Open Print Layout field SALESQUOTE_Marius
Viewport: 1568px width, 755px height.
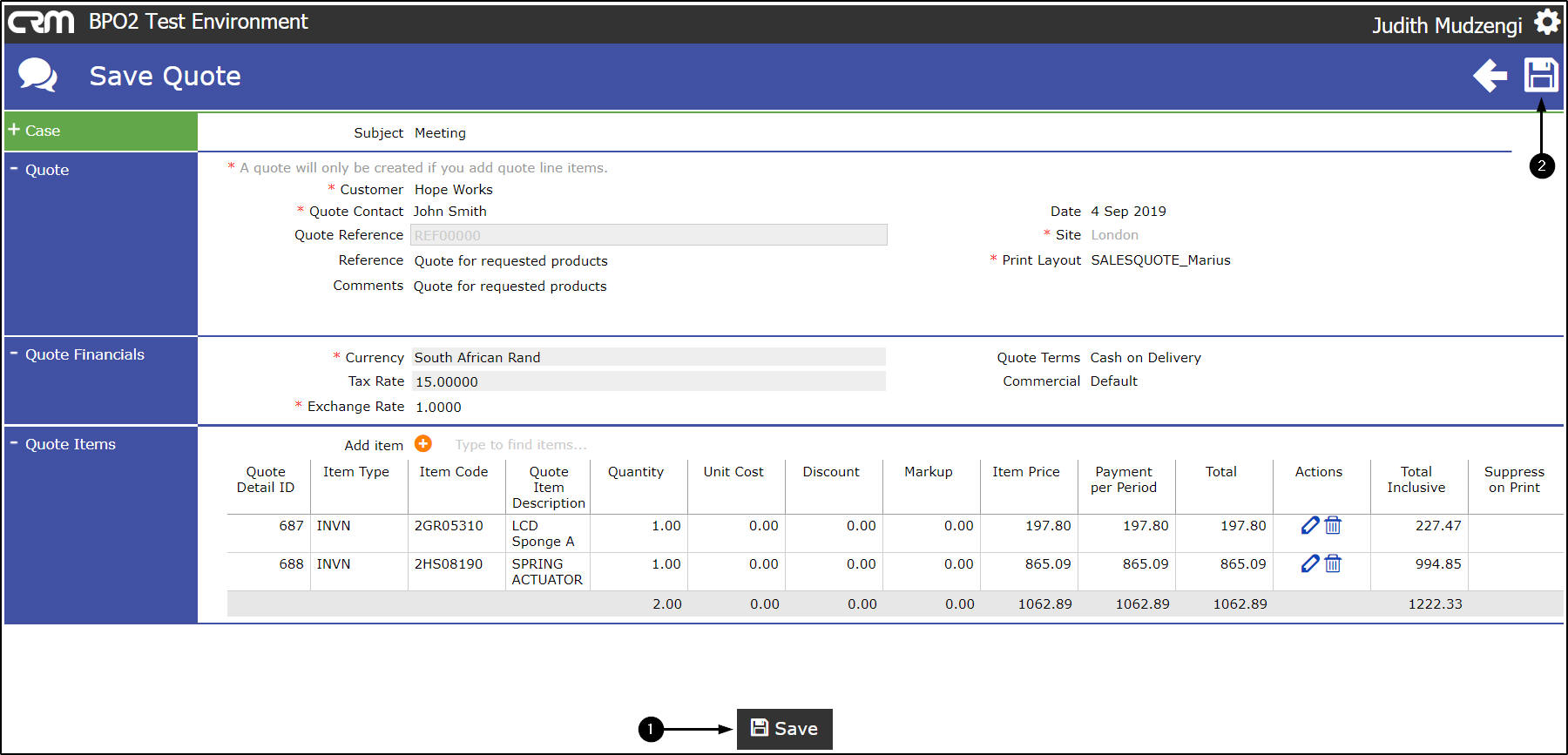pyautogui.click(x=1161, y=260)
